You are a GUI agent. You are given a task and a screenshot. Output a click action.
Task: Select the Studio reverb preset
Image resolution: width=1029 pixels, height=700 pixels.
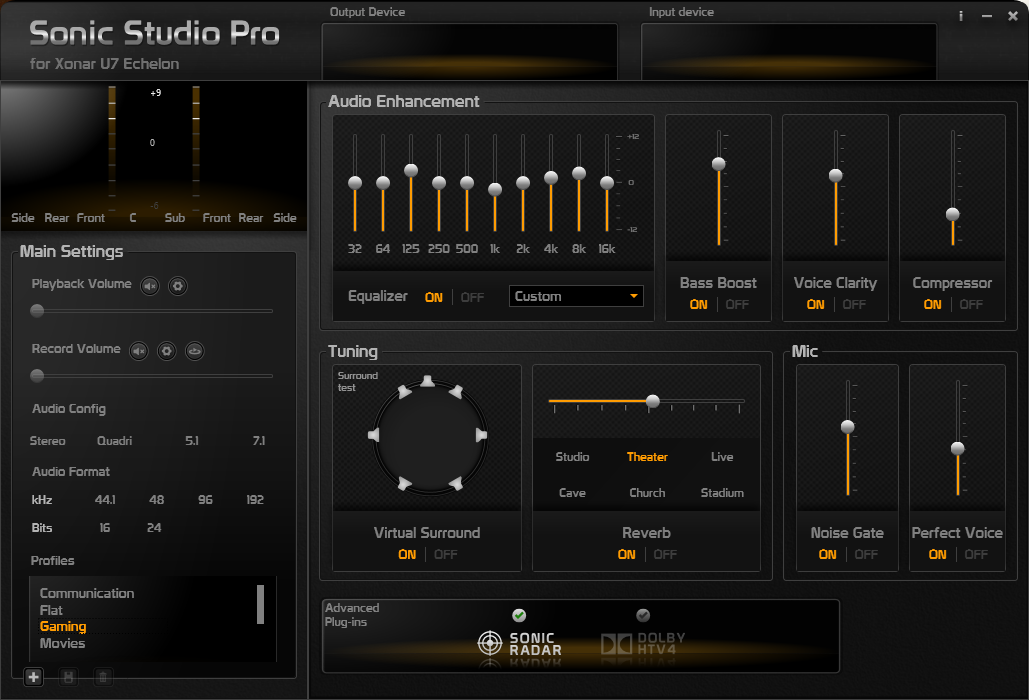572,457
